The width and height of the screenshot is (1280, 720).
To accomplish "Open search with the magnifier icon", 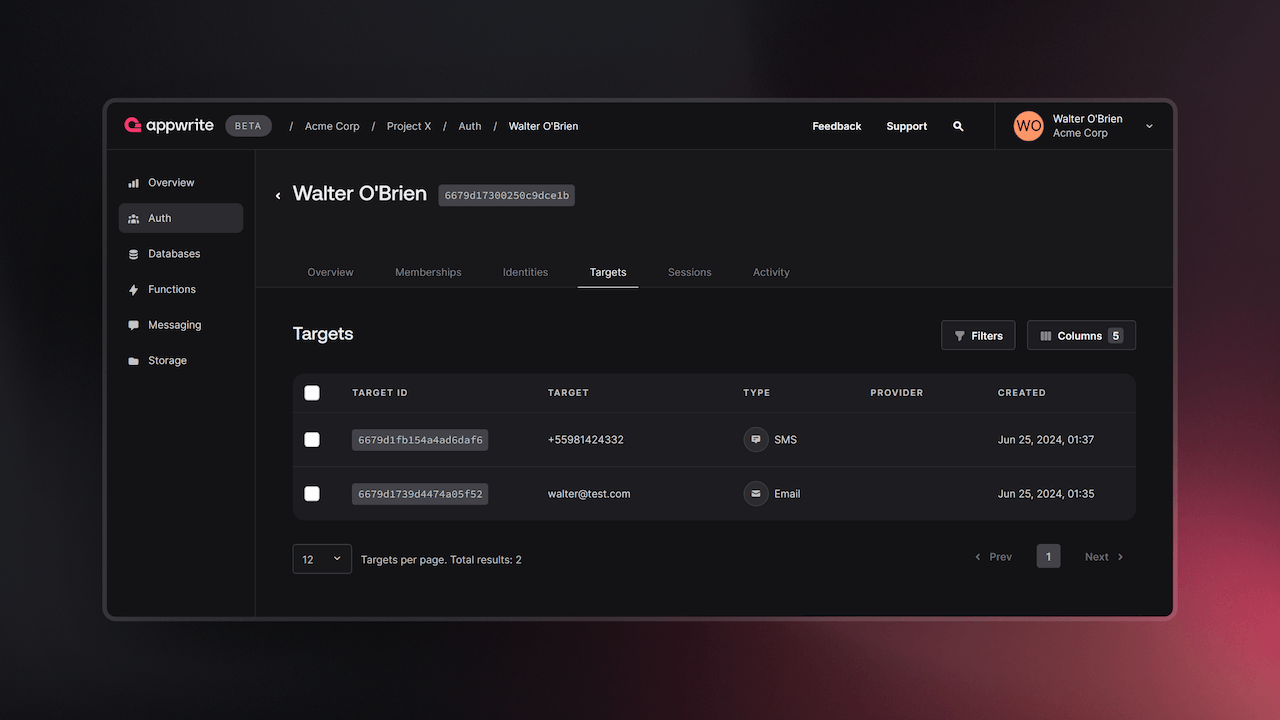I will (x=958, y=126).
